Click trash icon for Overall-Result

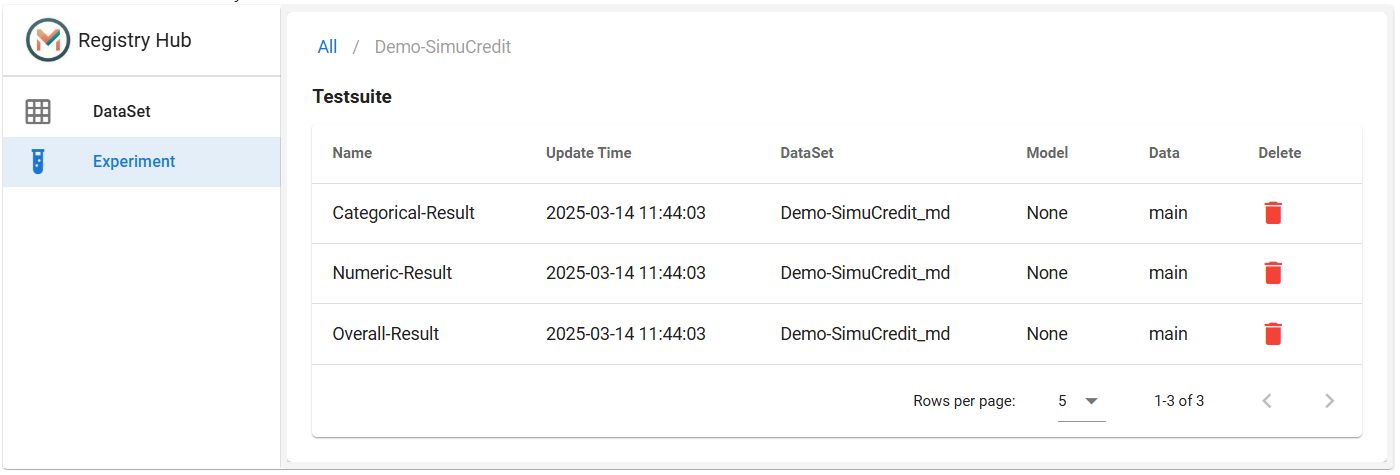coord(1273,334)
